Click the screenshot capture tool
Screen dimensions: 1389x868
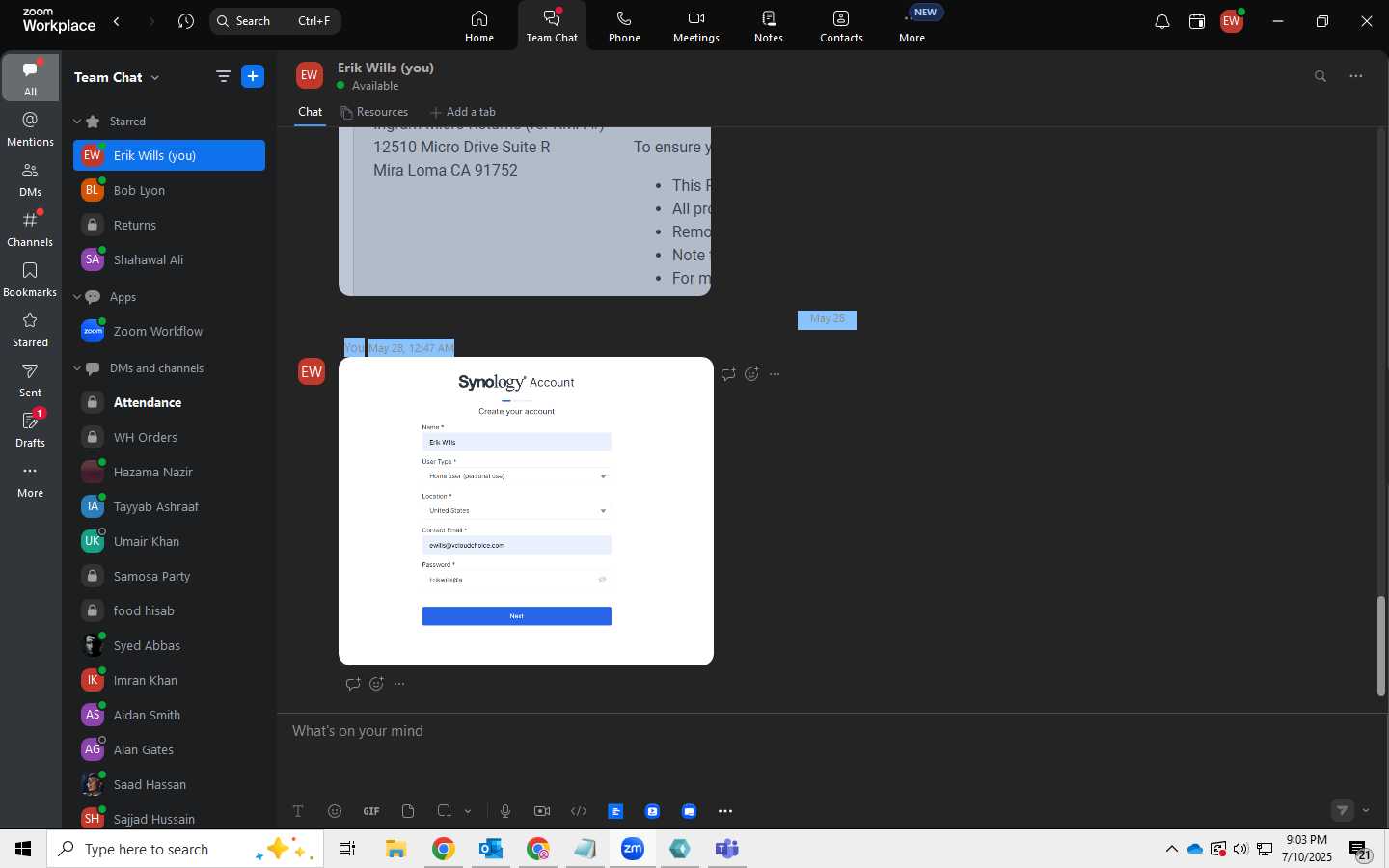[444, 811]
